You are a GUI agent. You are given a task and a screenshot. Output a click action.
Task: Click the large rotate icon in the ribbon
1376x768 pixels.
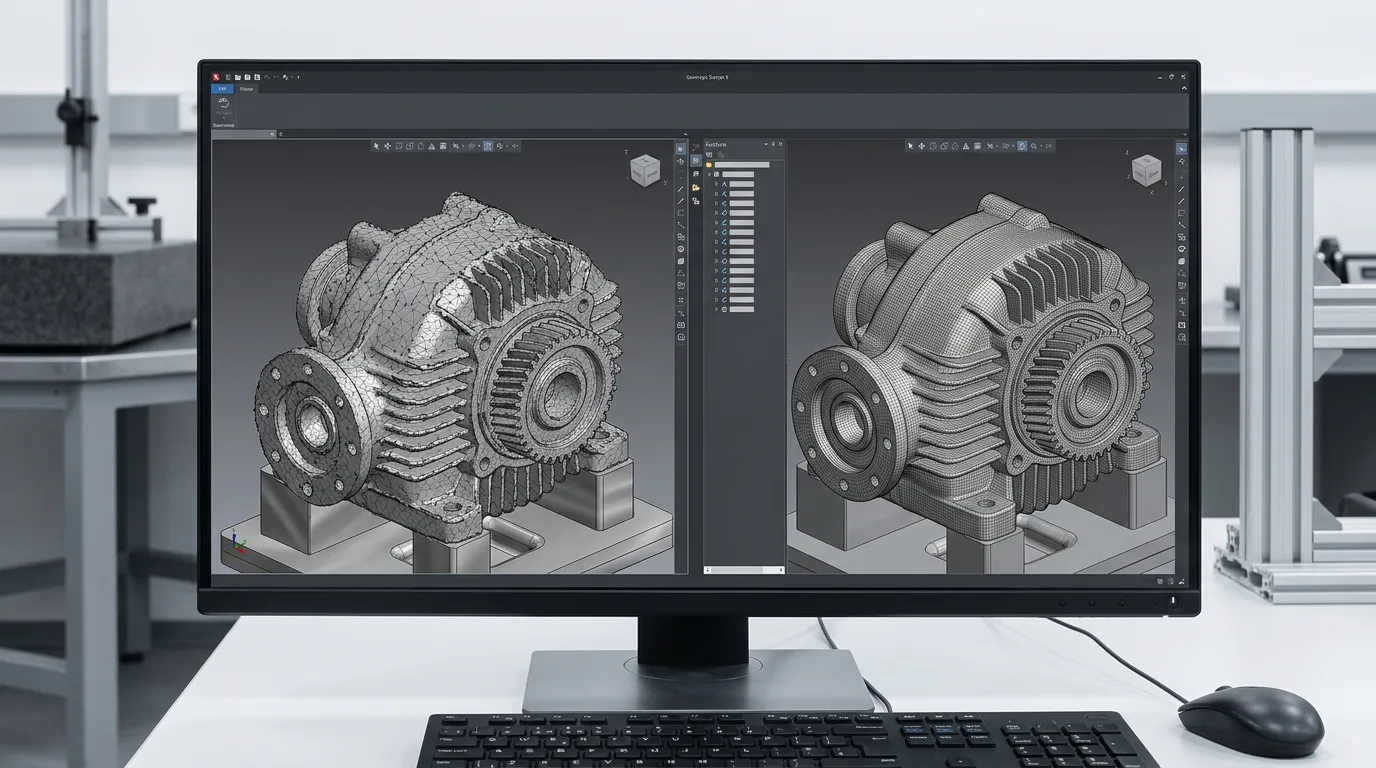[224, 103]
